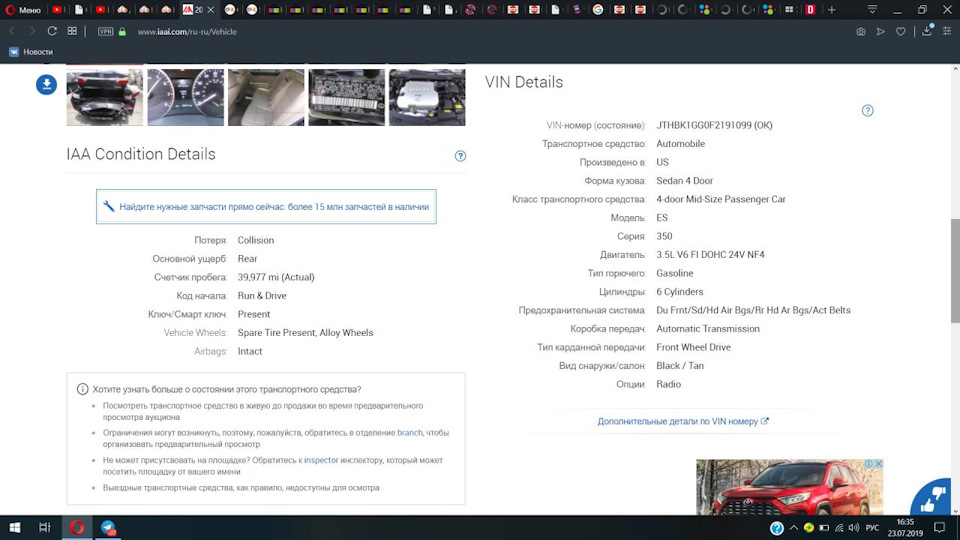Focus the address bar showing www.iaai.com/ru-ru/Vehicle

click(x=187, y=32)
